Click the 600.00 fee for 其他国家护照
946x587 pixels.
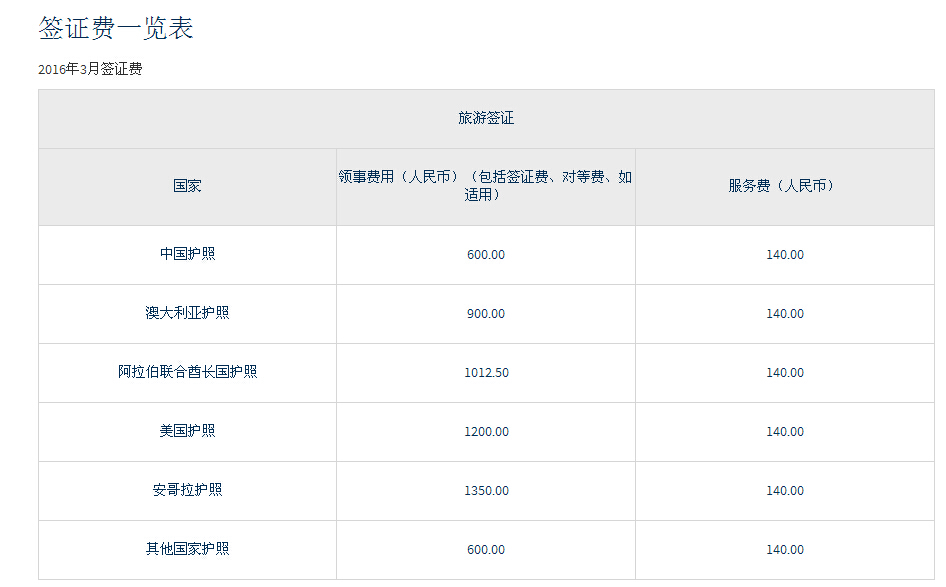pos(486,550)
